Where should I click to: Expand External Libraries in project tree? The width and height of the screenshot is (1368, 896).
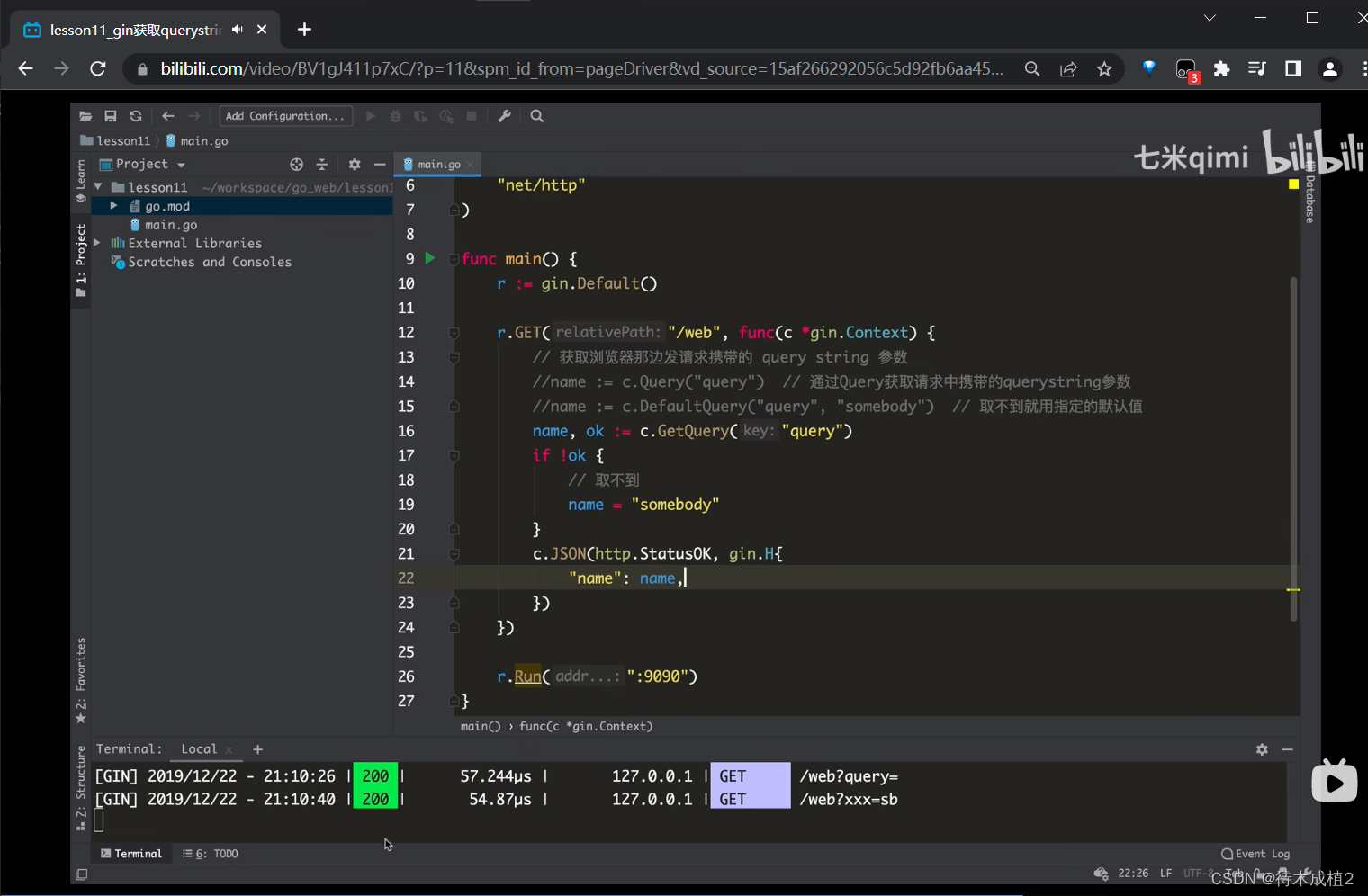click(x=97, y=243)
